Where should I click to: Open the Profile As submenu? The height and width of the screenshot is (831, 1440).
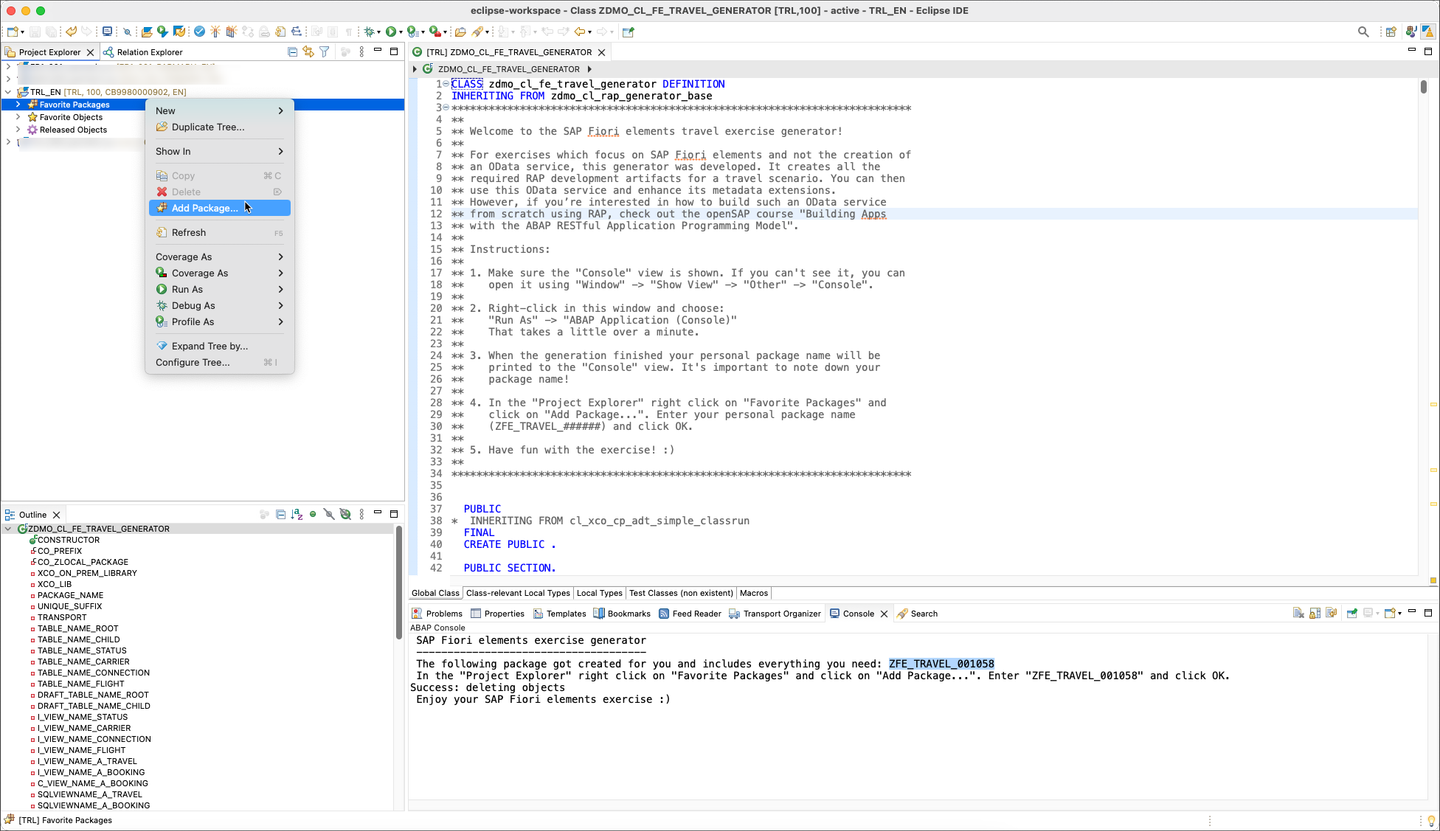coord(220,322)
